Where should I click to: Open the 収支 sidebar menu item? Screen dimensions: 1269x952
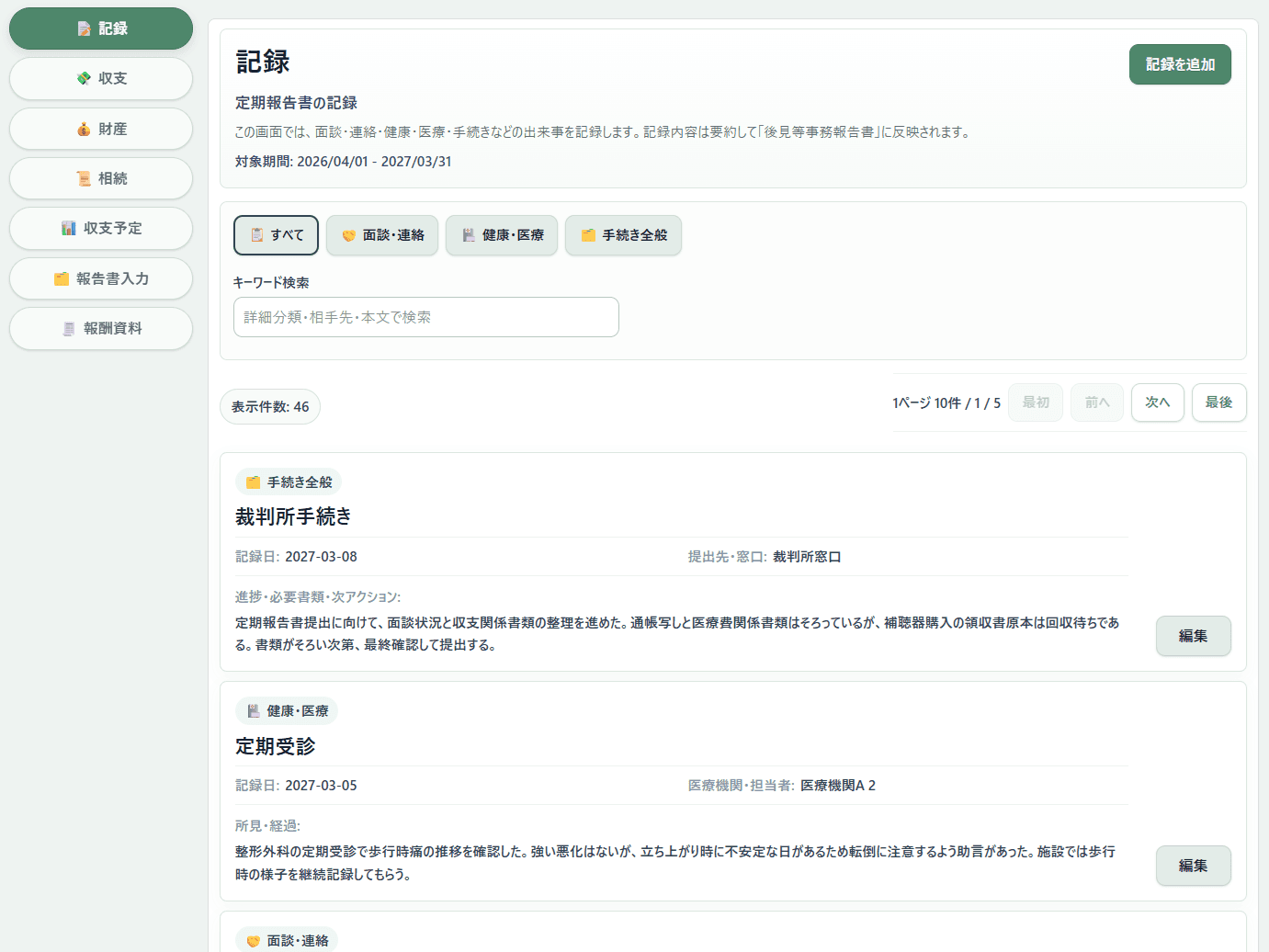pyautogui.click(x=101, y=78)
